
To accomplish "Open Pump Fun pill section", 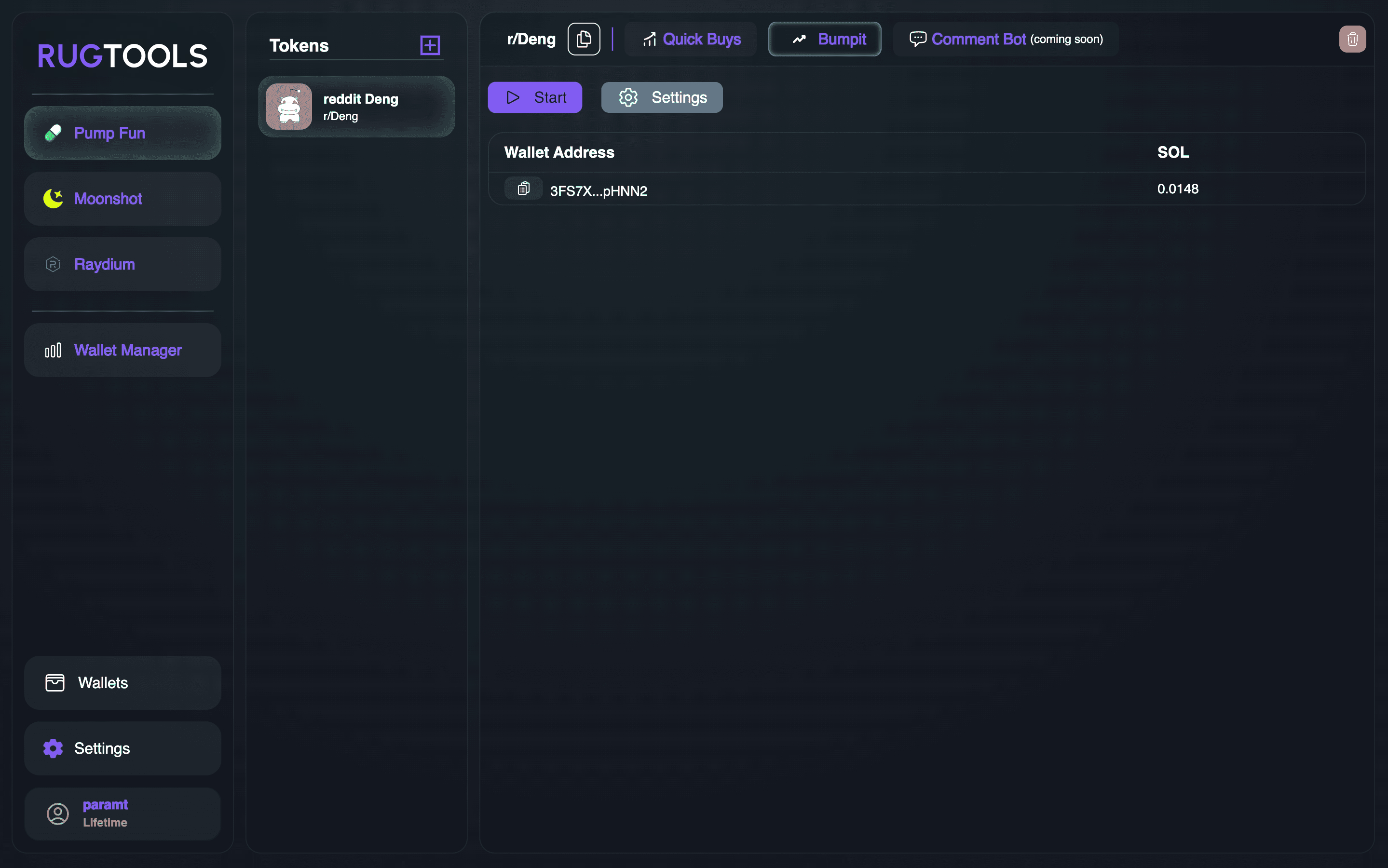I will [x=122, y=133].
